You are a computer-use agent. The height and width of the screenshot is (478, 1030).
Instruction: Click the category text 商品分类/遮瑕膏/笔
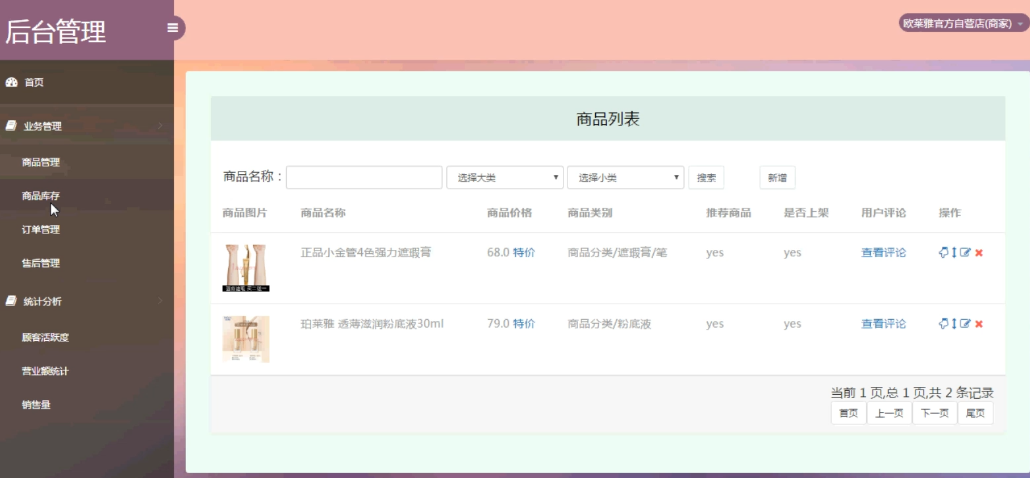coord(617,253)
